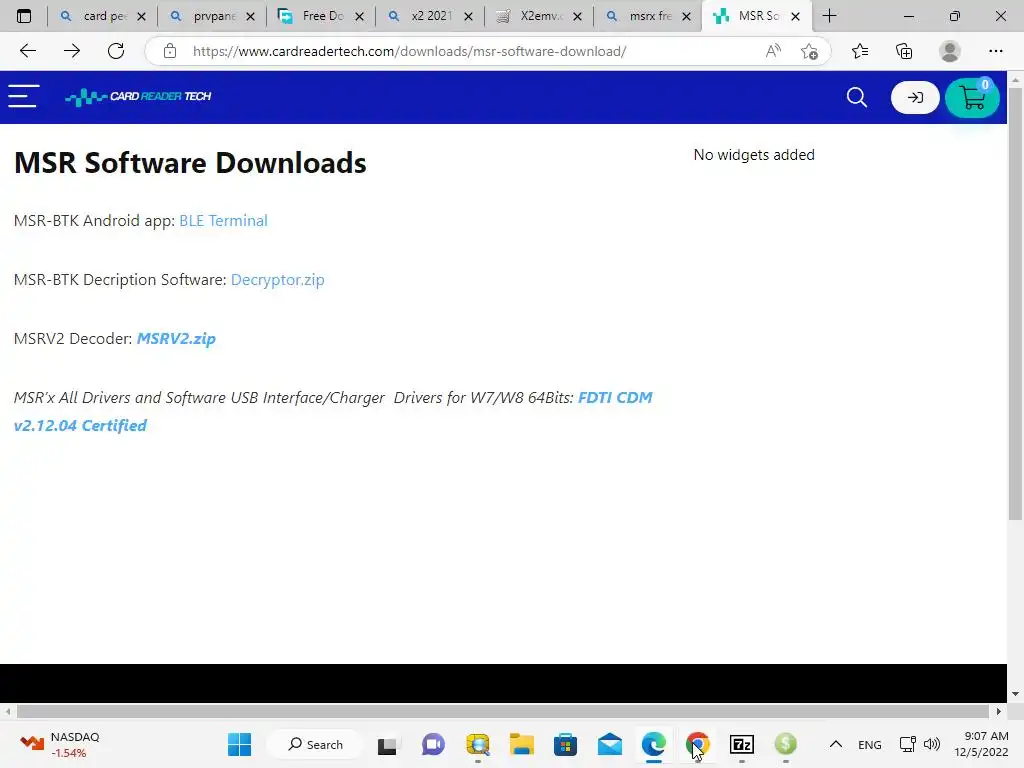Go back to previous page
This screenshot has width=1024, height=768.
[27, 51]
